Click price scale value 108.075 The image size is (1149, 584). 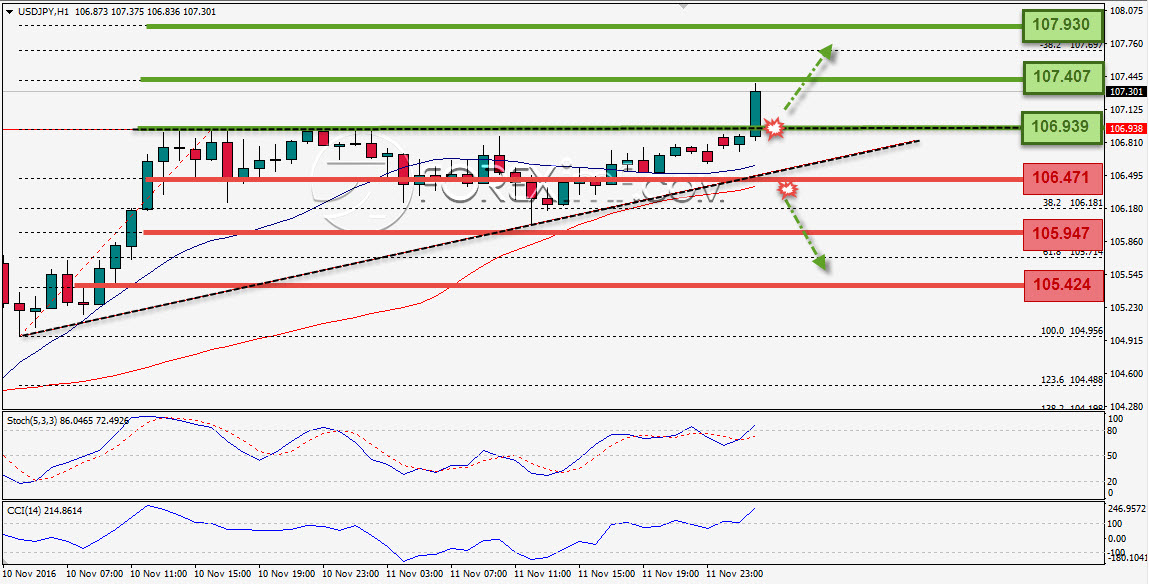(1127, 11)
